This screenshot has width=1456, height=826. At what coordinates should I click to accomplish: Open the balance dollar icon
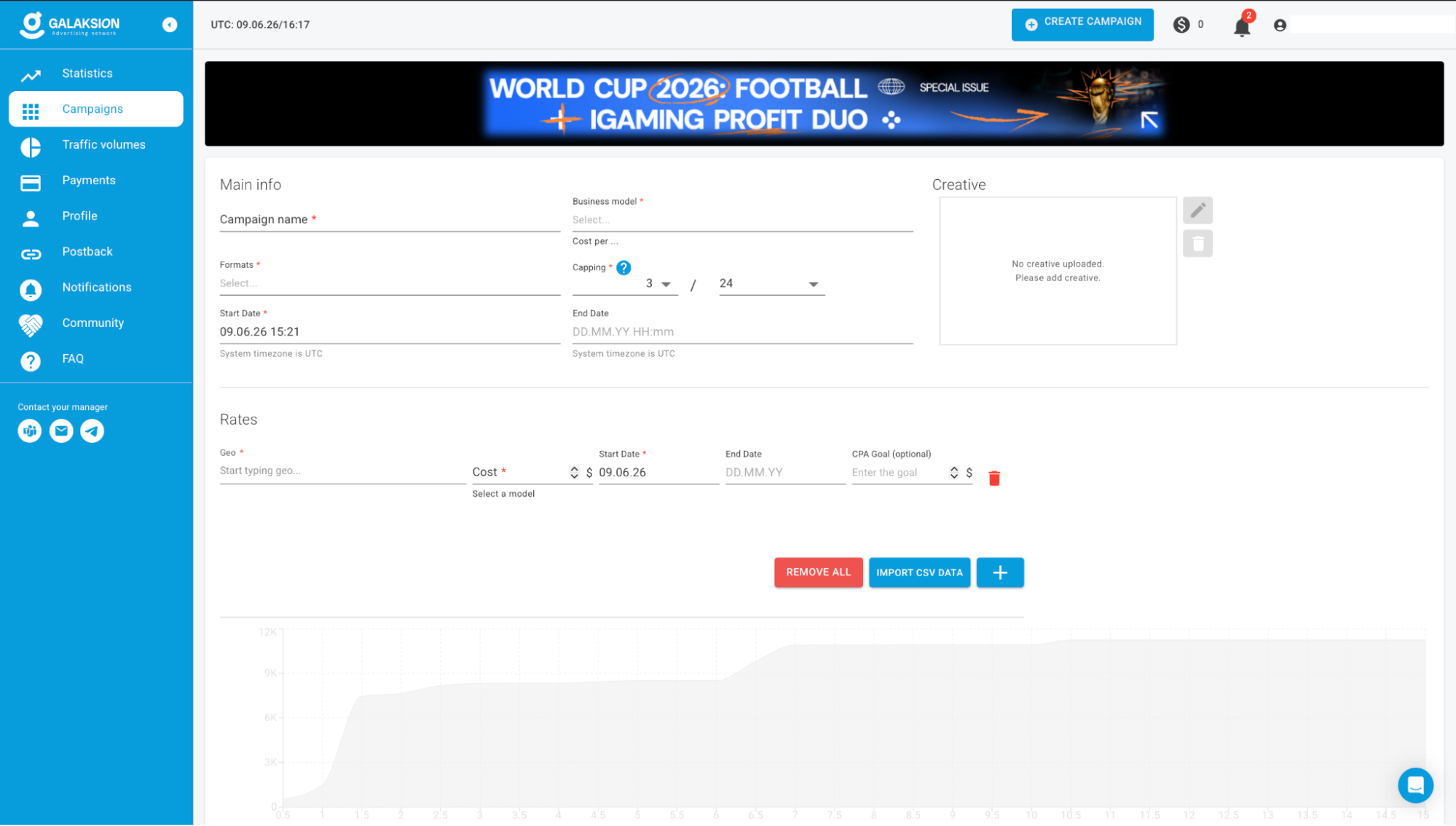[1181, 25]
